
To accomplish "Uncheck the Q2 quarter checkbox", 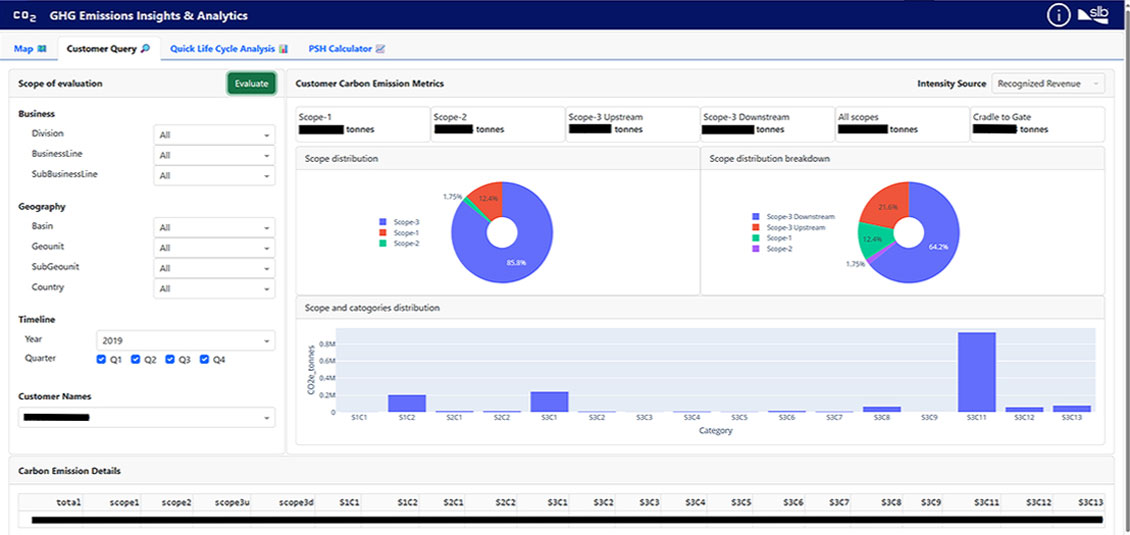I will [135, 359].
